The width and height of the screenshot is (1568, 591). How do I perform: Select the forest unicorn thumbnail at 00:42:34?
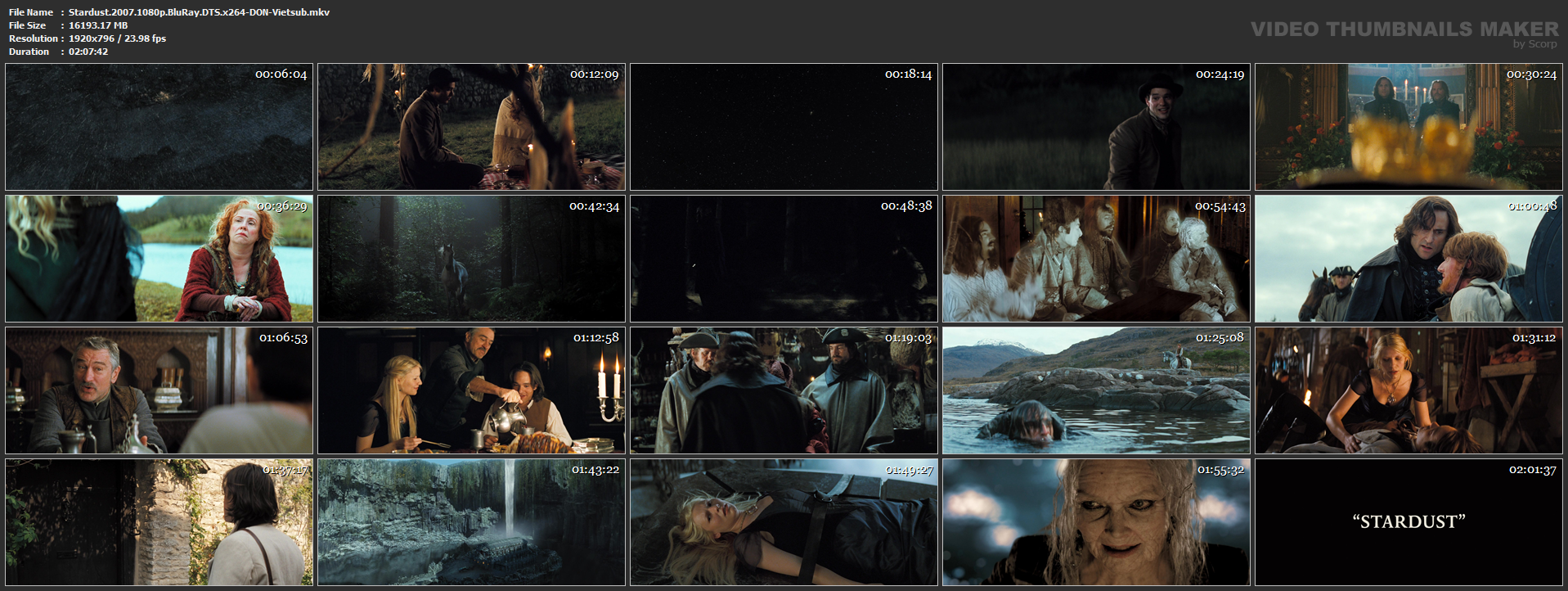(471, 259)
